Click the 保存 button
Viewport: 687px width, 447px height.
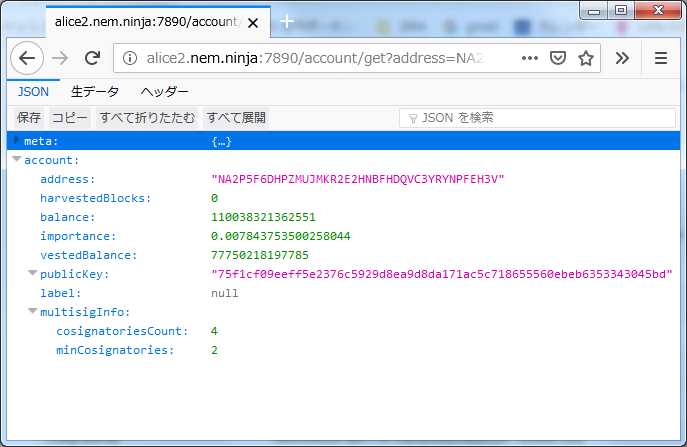29,117
